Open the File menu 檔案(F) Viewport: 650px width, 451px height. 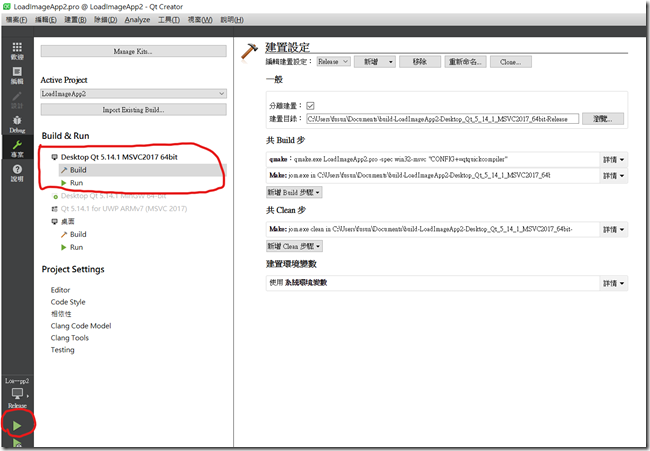(16, 19)
